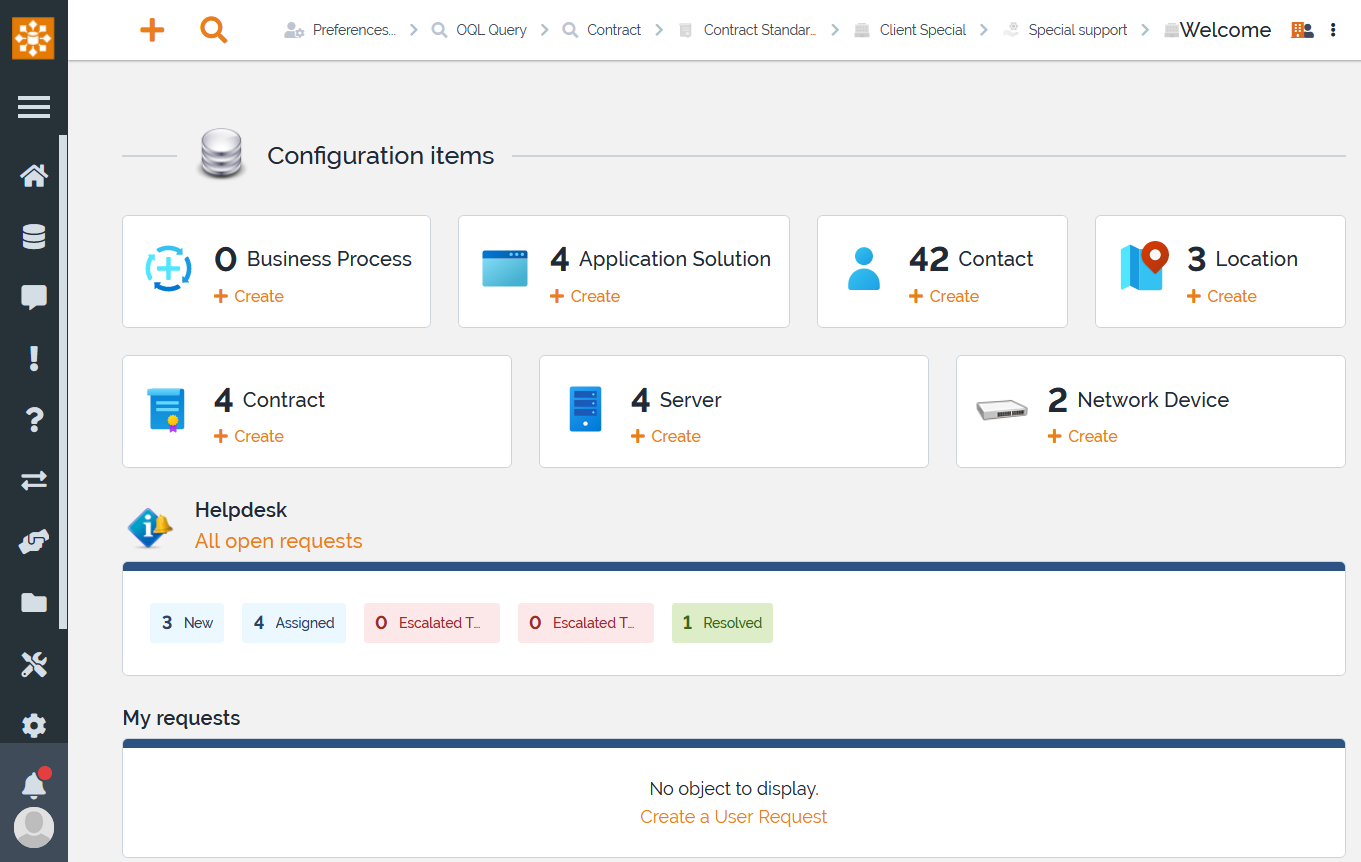
Task: Open the three-dot page options menu
Action: [1333, 30]
